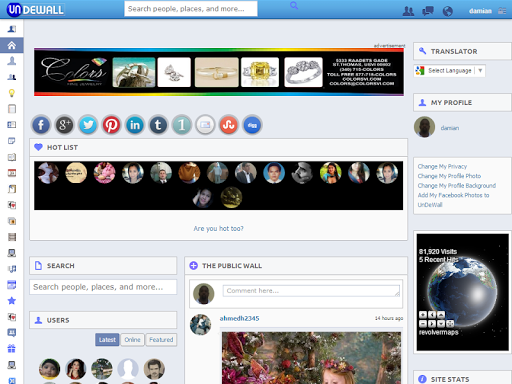
Task: Open ahmedh2345 profile name link
Action: (239, 318)
